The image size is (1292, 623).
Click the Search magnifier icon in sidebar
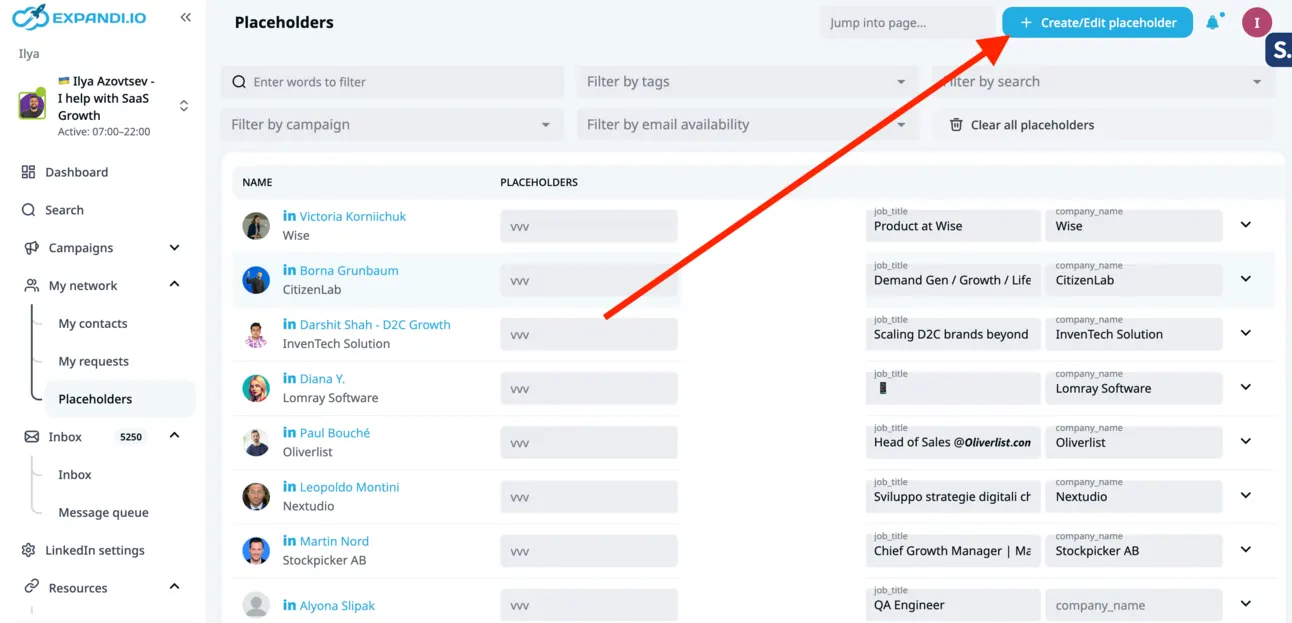[x=28, y=210]
